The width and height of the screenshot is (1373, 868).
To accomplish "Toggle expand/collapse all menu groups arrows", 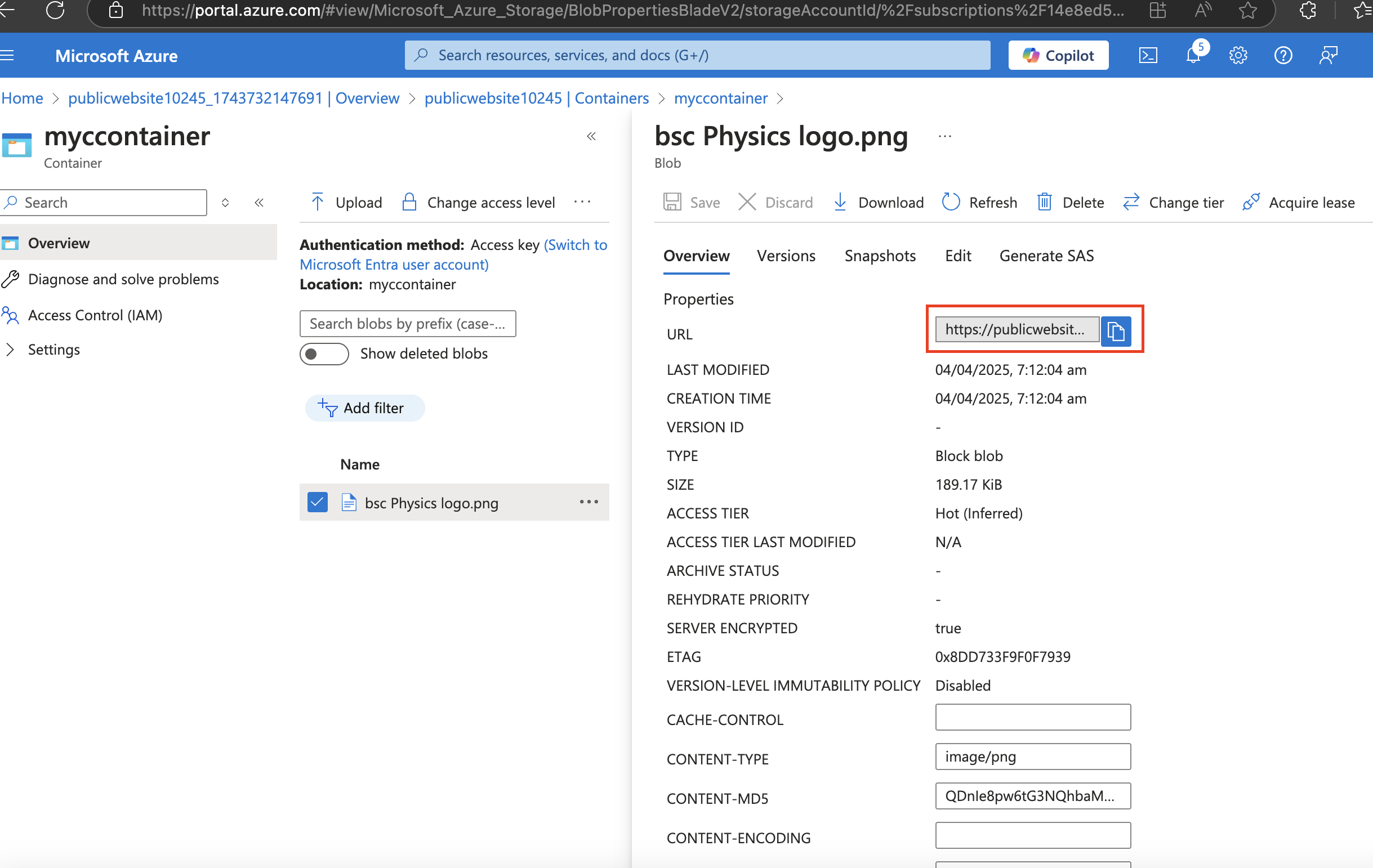I will [x=225, y=202].
